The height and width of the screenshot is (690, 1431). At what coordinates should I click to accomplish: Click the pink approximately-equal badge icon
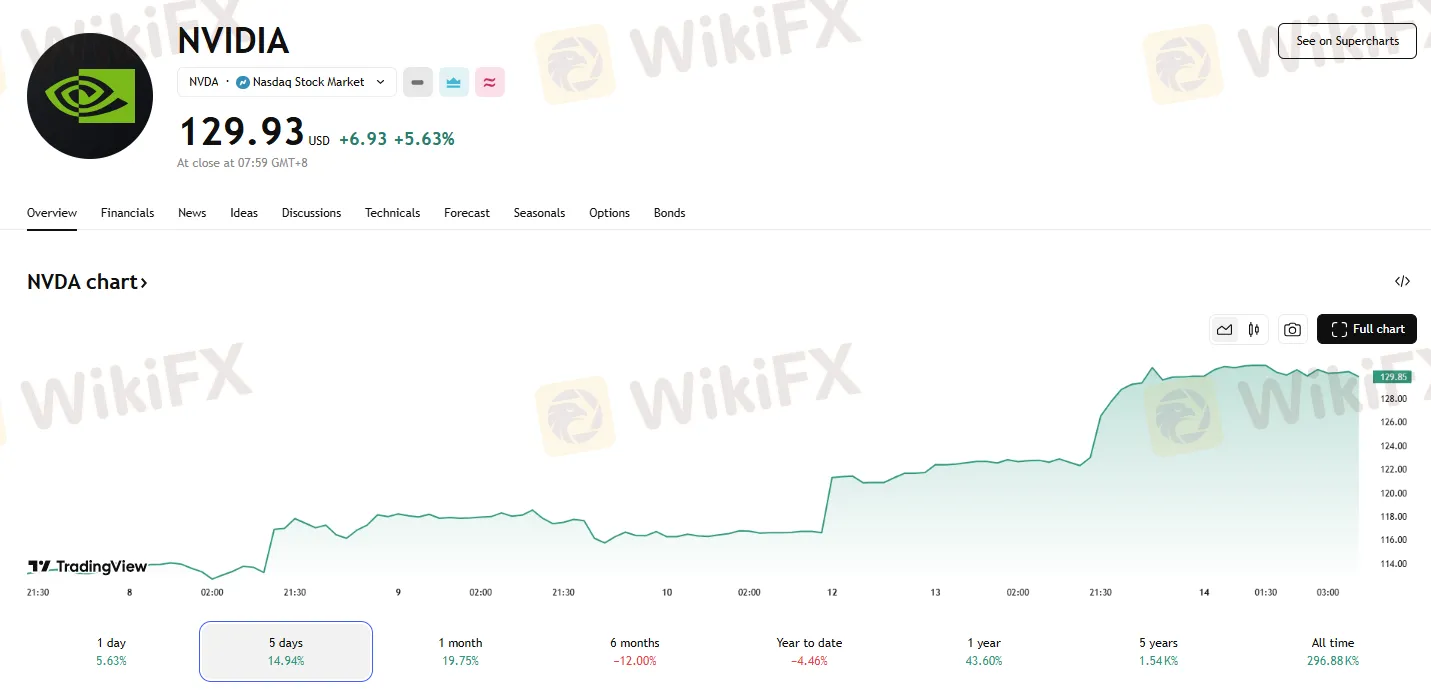[x=489, y=82]
